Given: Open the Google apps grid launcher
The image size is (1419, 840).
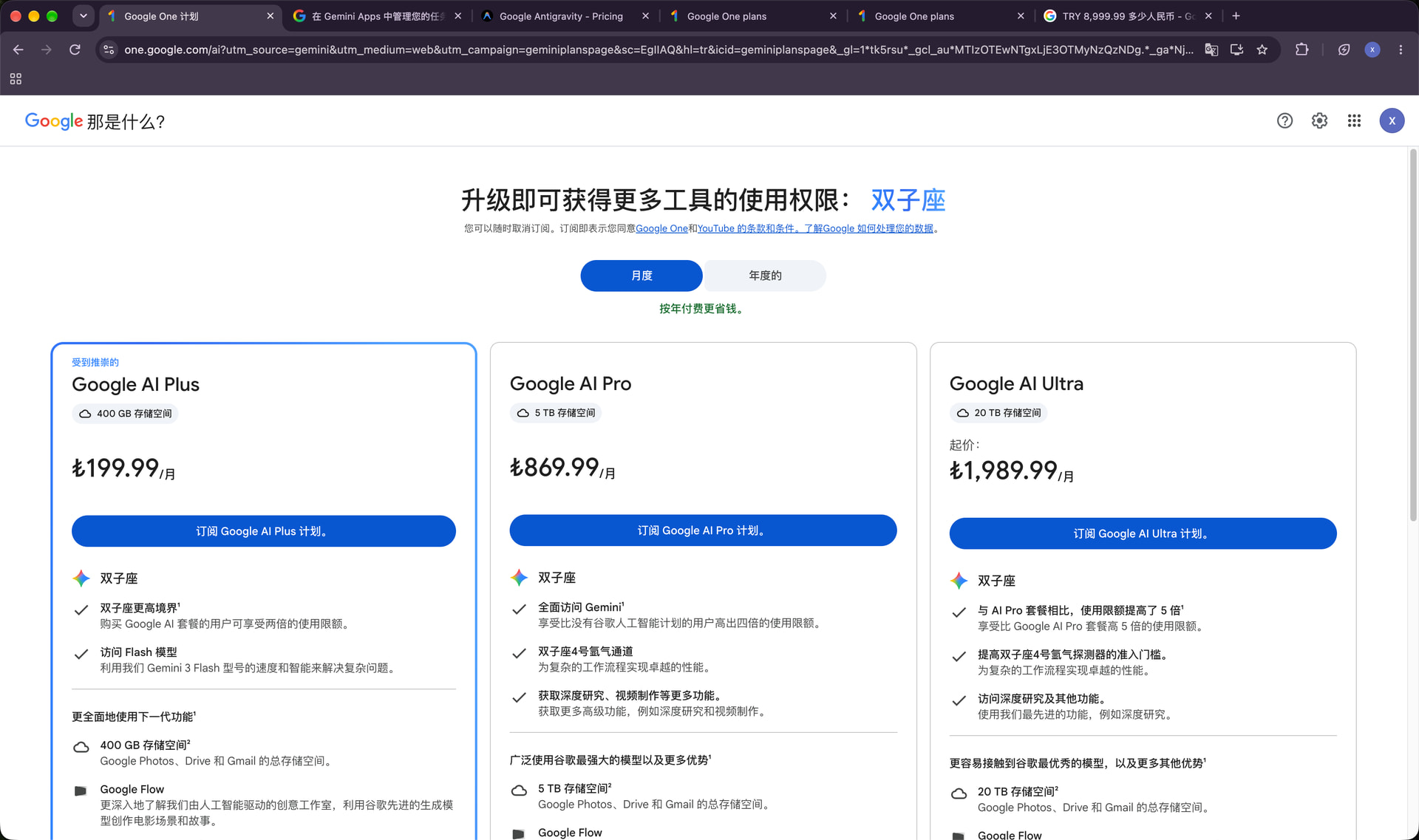Looking at the screenshot, I should [x=1354, y=120].
